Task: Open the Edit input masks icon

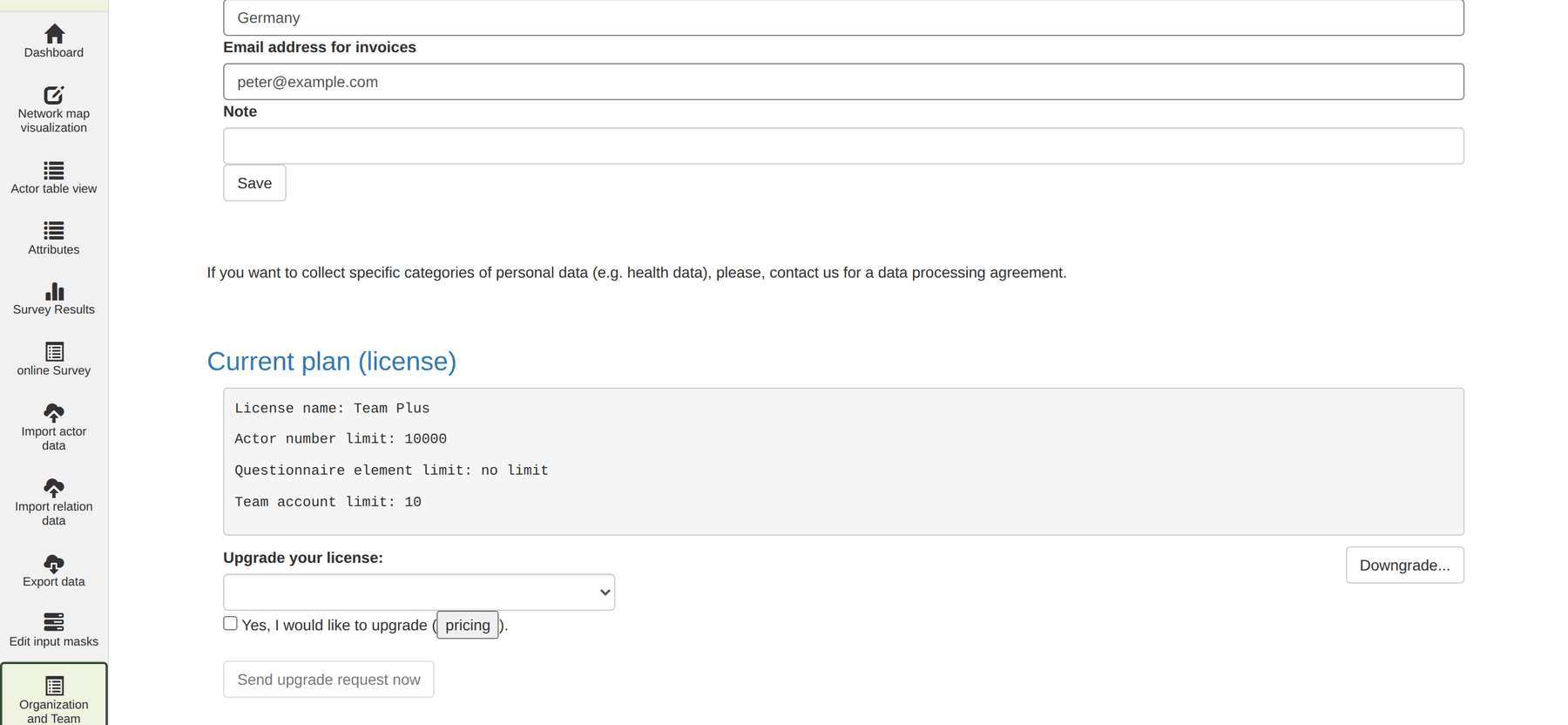Action: click(x=54, y=621)
